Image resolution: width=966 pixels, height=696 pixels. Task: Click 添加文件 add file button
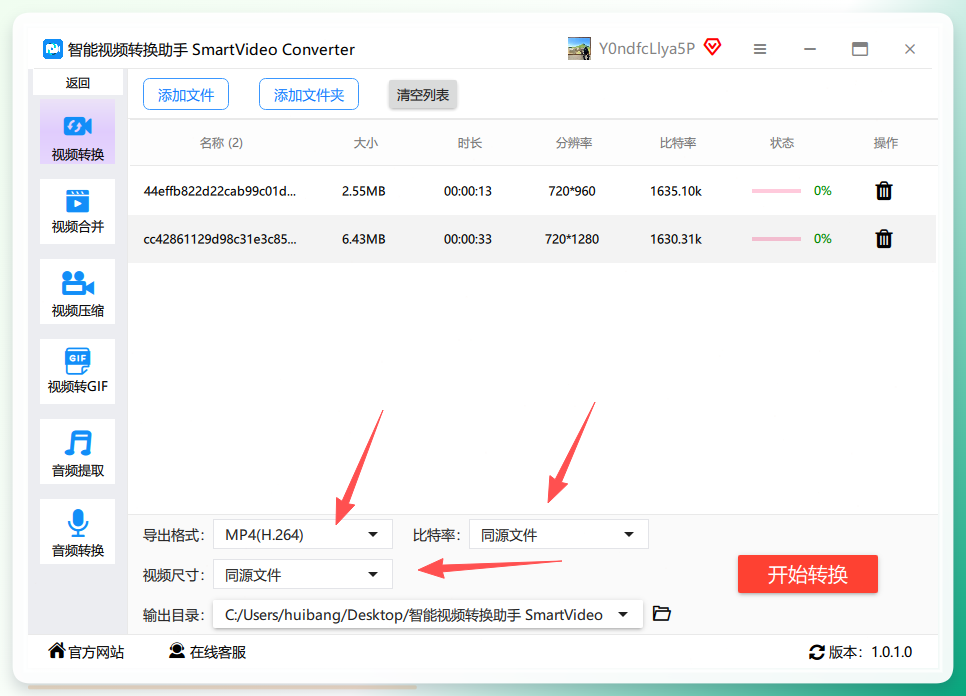[x=186, y=94]
